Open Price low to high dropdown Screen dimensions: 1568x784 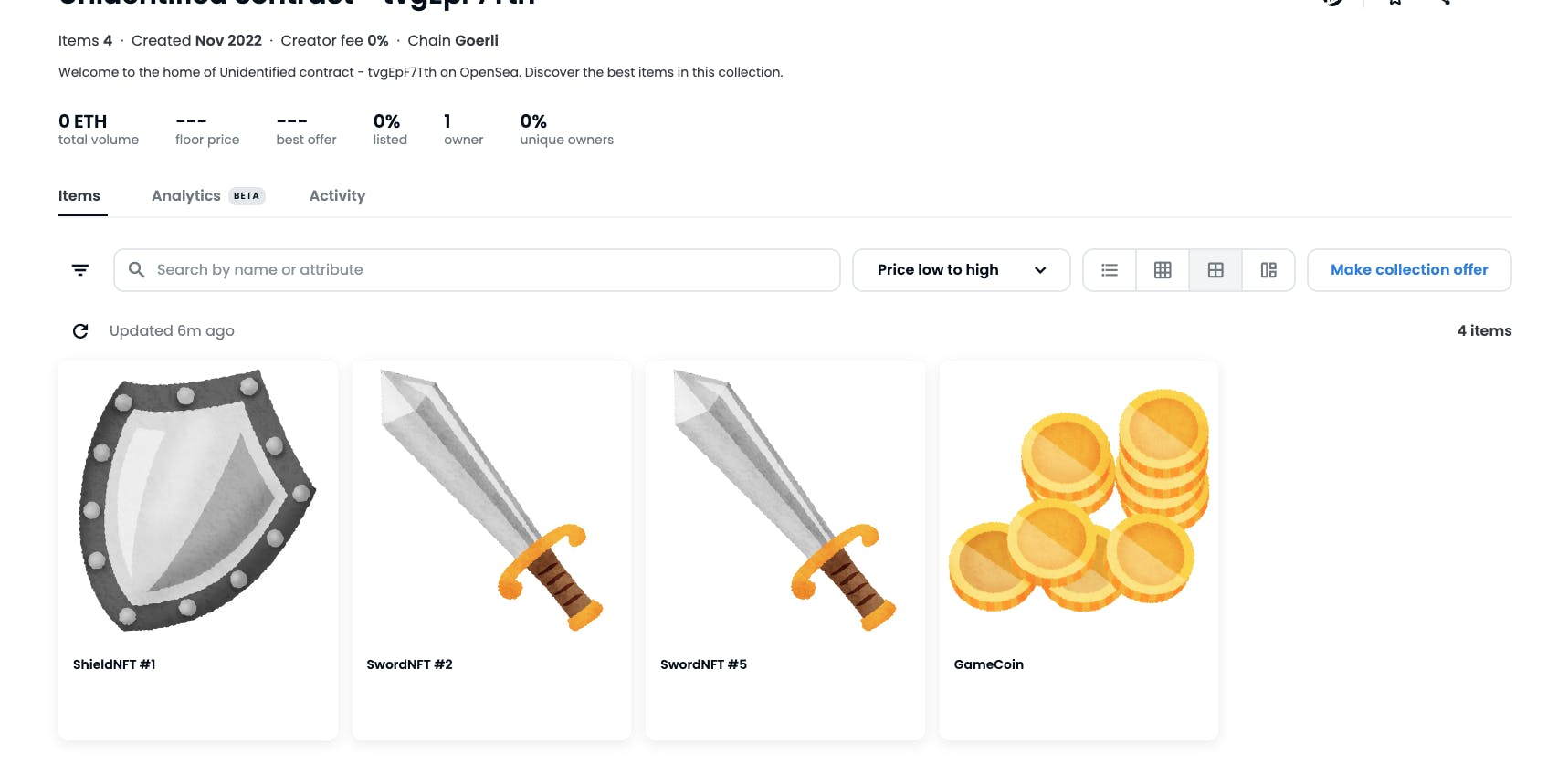(938, 270)
